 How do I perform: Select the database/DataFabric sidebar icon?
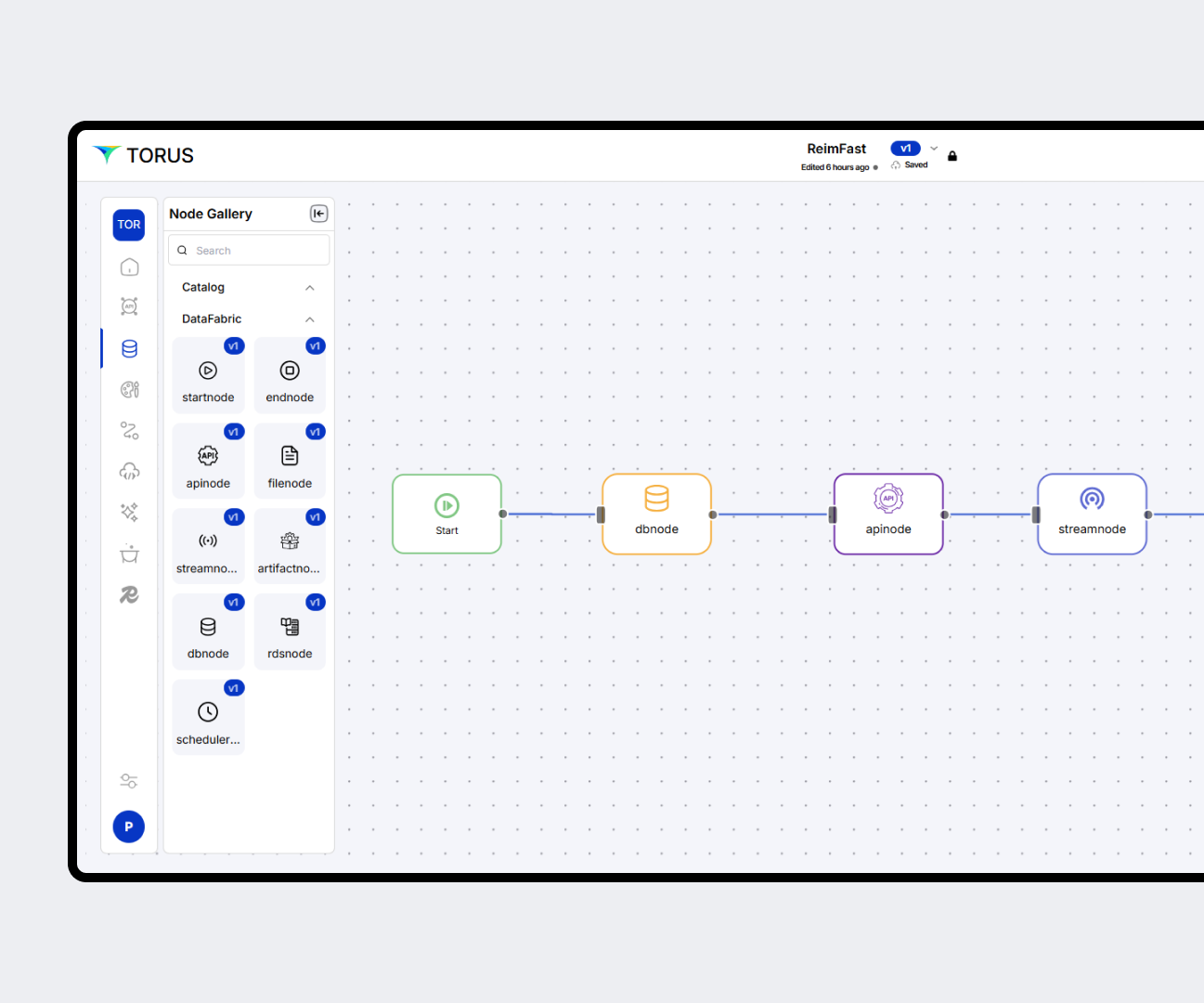pyautogui.click(x=129, y=348)
